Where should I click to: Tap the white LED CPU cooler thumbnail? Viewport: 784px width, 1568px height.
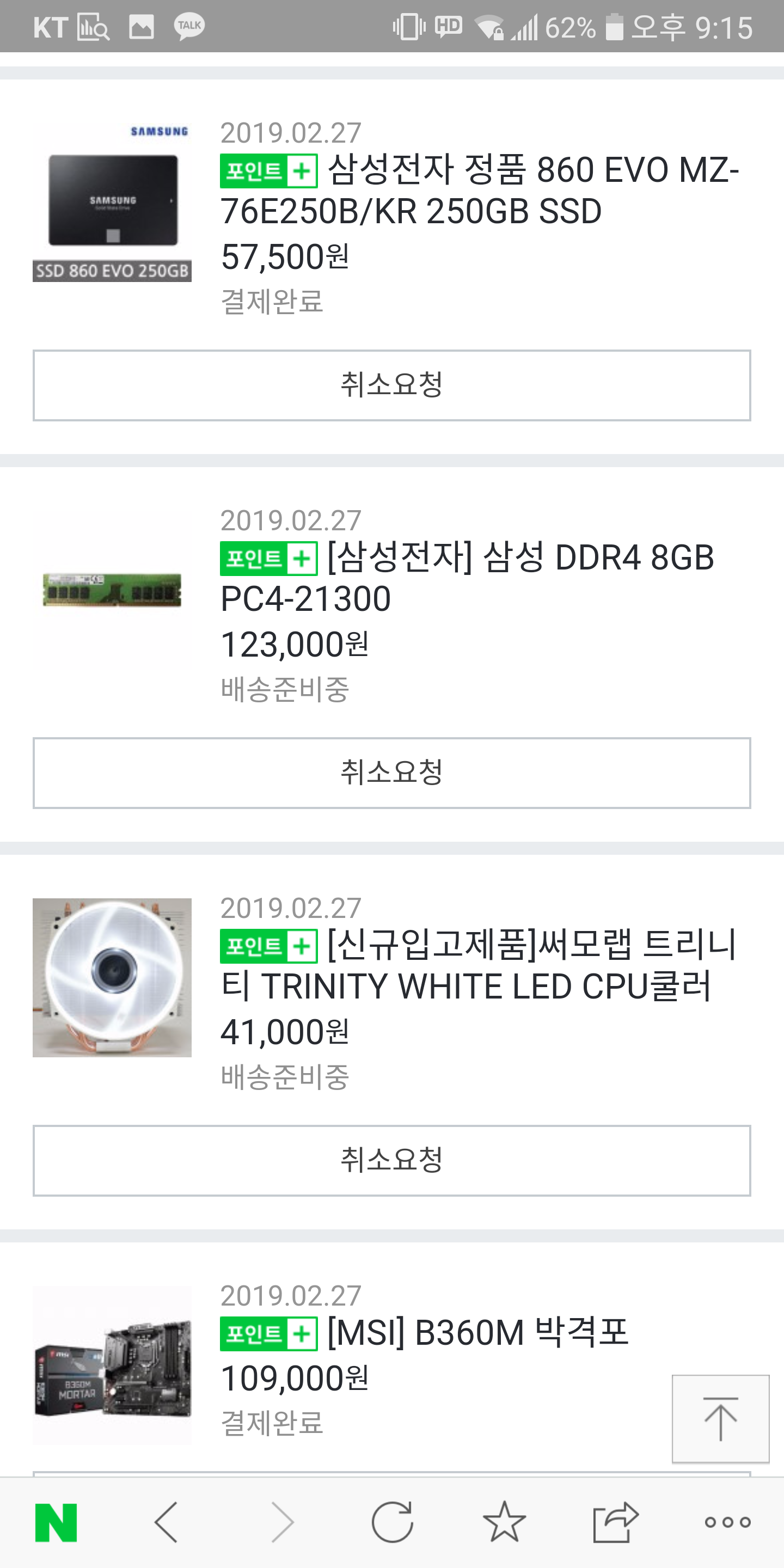point(112,978)
